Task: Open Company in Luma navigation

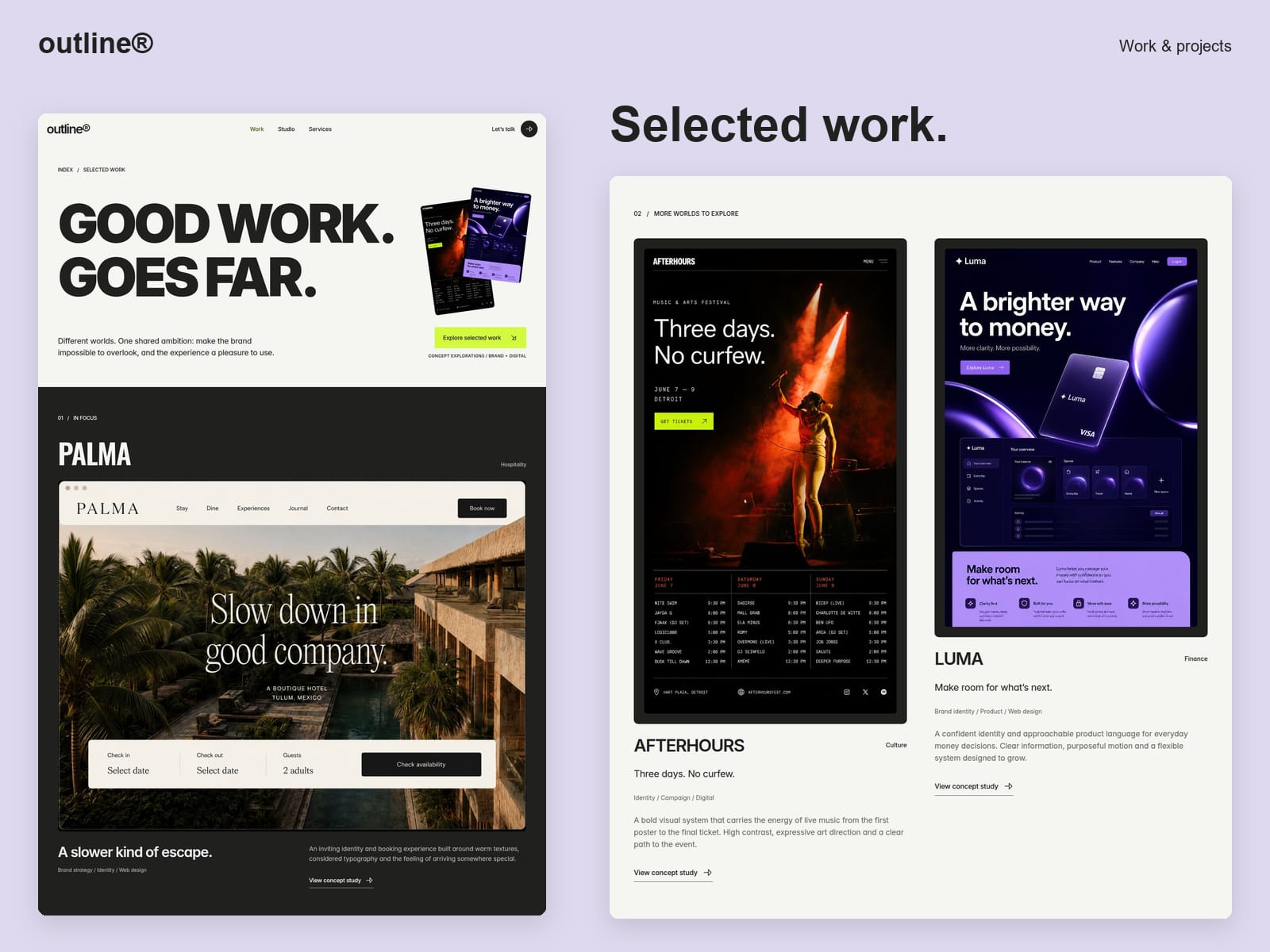Action: [1137, 261]
